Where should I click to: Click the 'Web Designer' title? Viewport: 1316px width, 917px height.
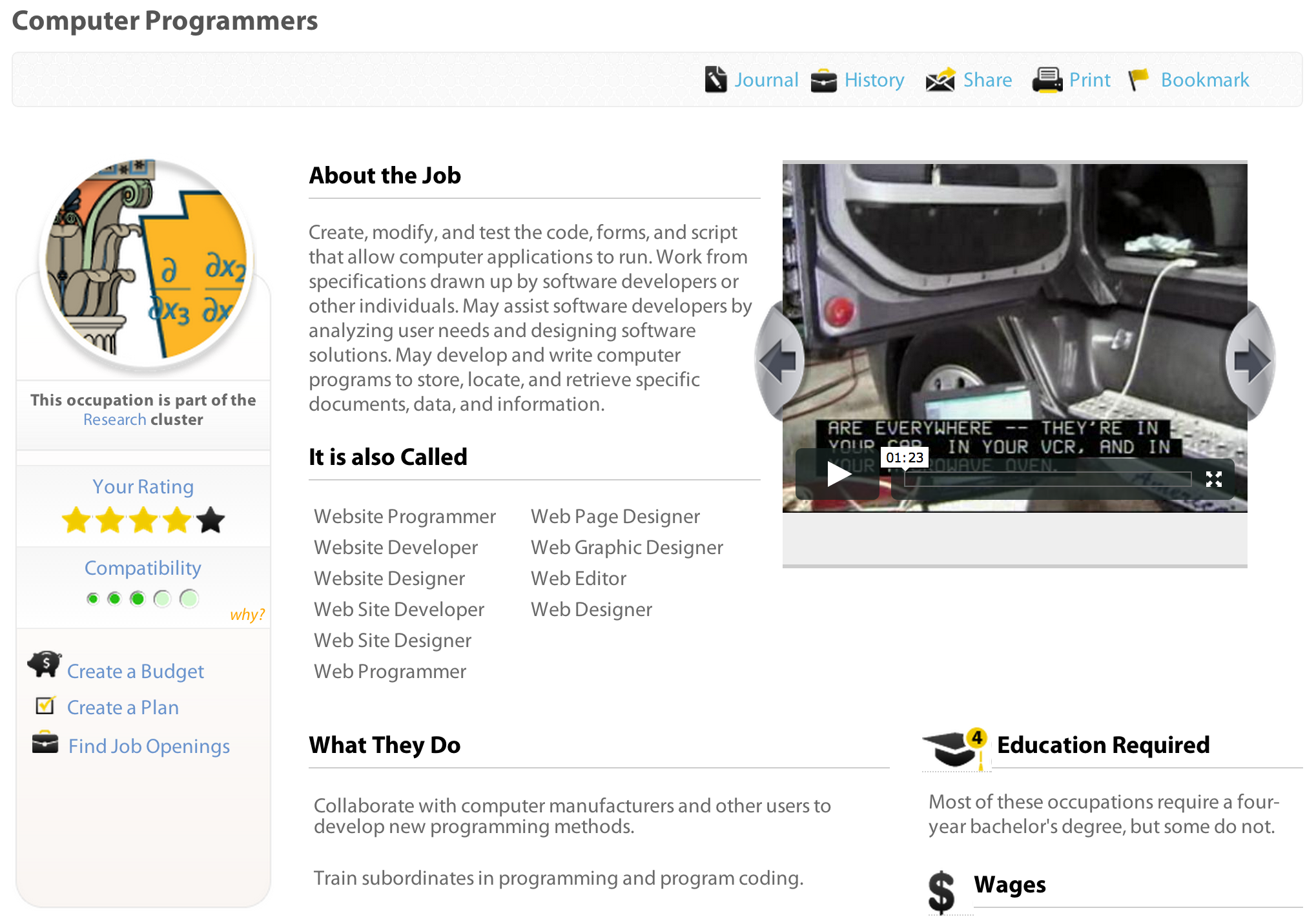click(x=591, y=609)
